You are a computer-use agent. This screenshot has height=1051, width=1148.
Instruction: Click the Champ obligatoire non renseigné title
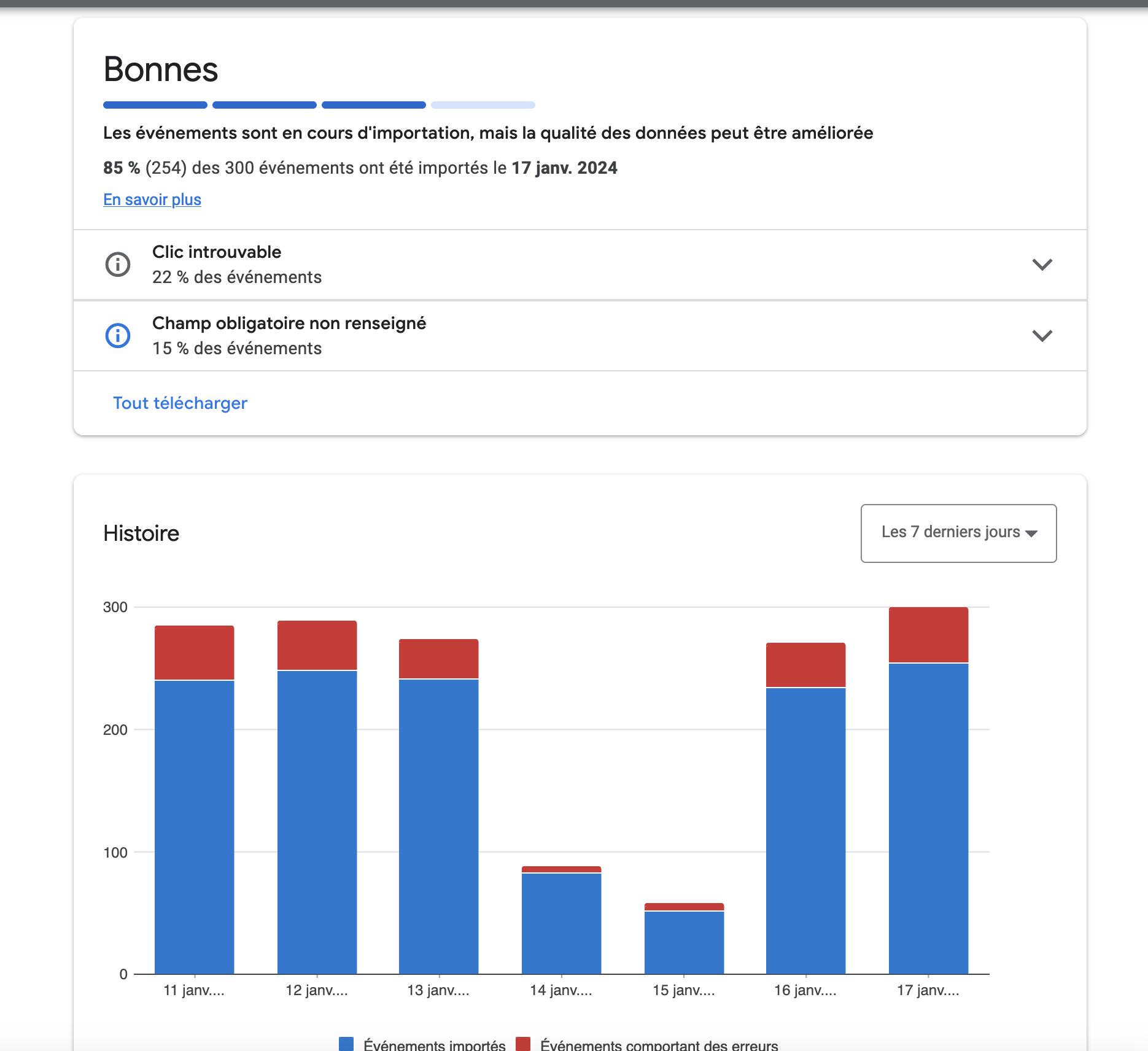[x=289, y=324]
